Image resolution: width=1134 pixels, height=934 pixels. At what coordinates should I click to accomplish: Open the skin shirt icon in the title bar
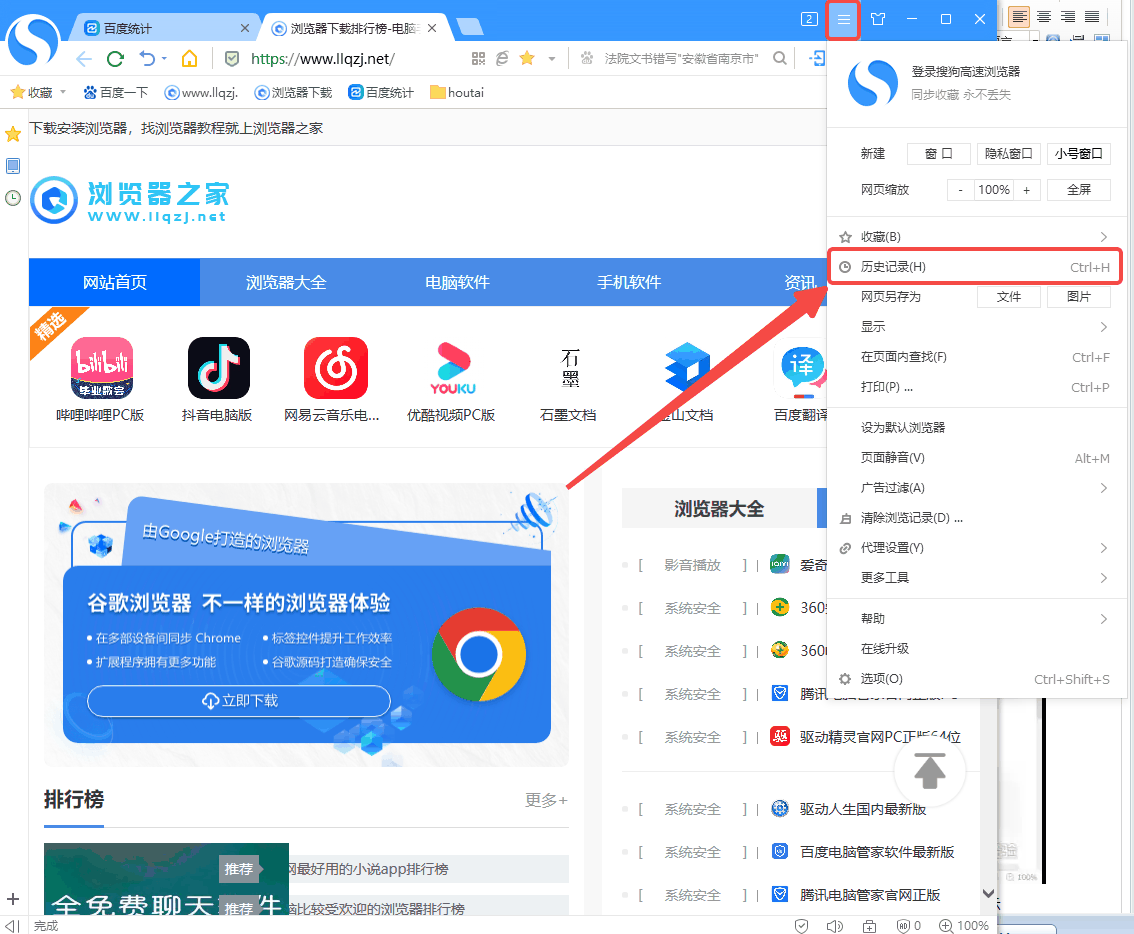pos(878,19)
